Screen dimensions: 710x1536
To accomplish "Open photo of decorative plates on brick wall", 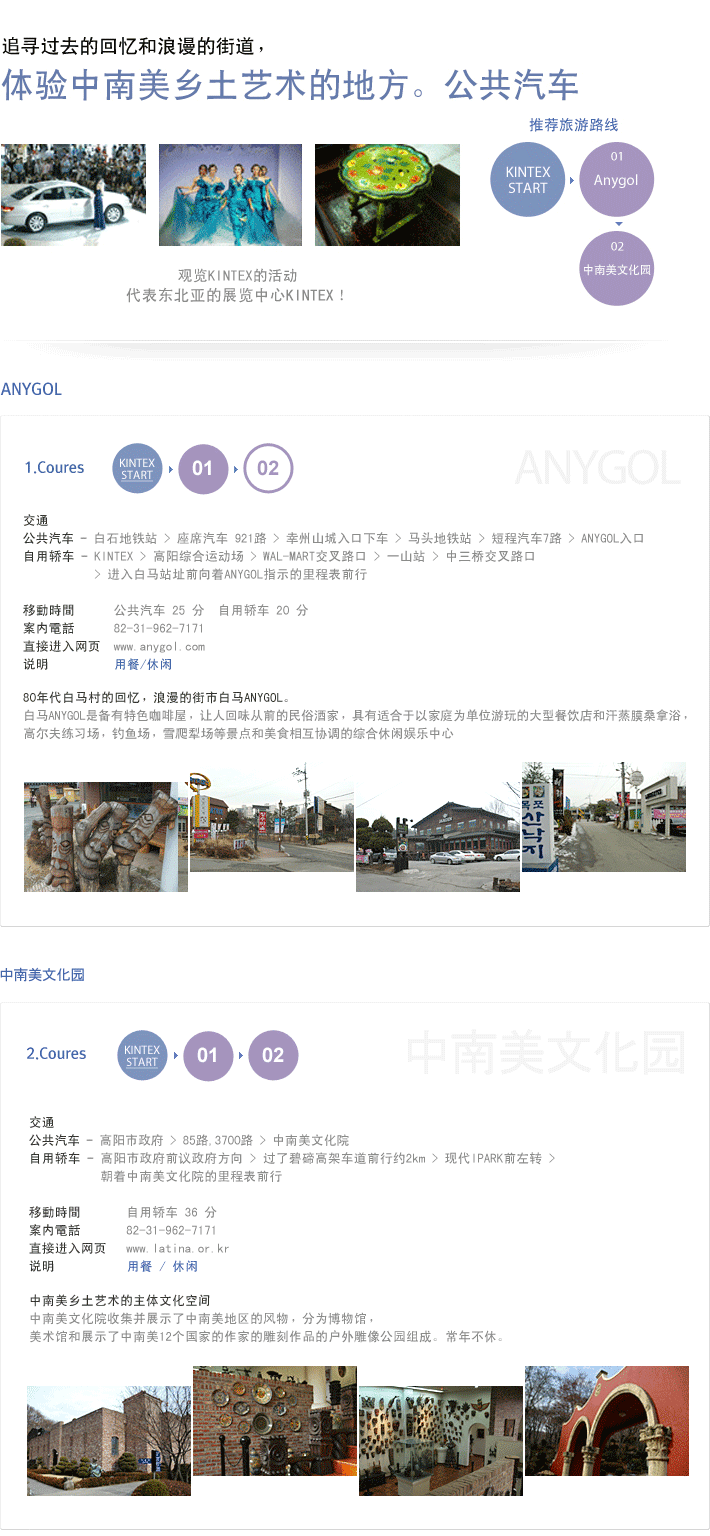I will click(x=274, y=1420).
